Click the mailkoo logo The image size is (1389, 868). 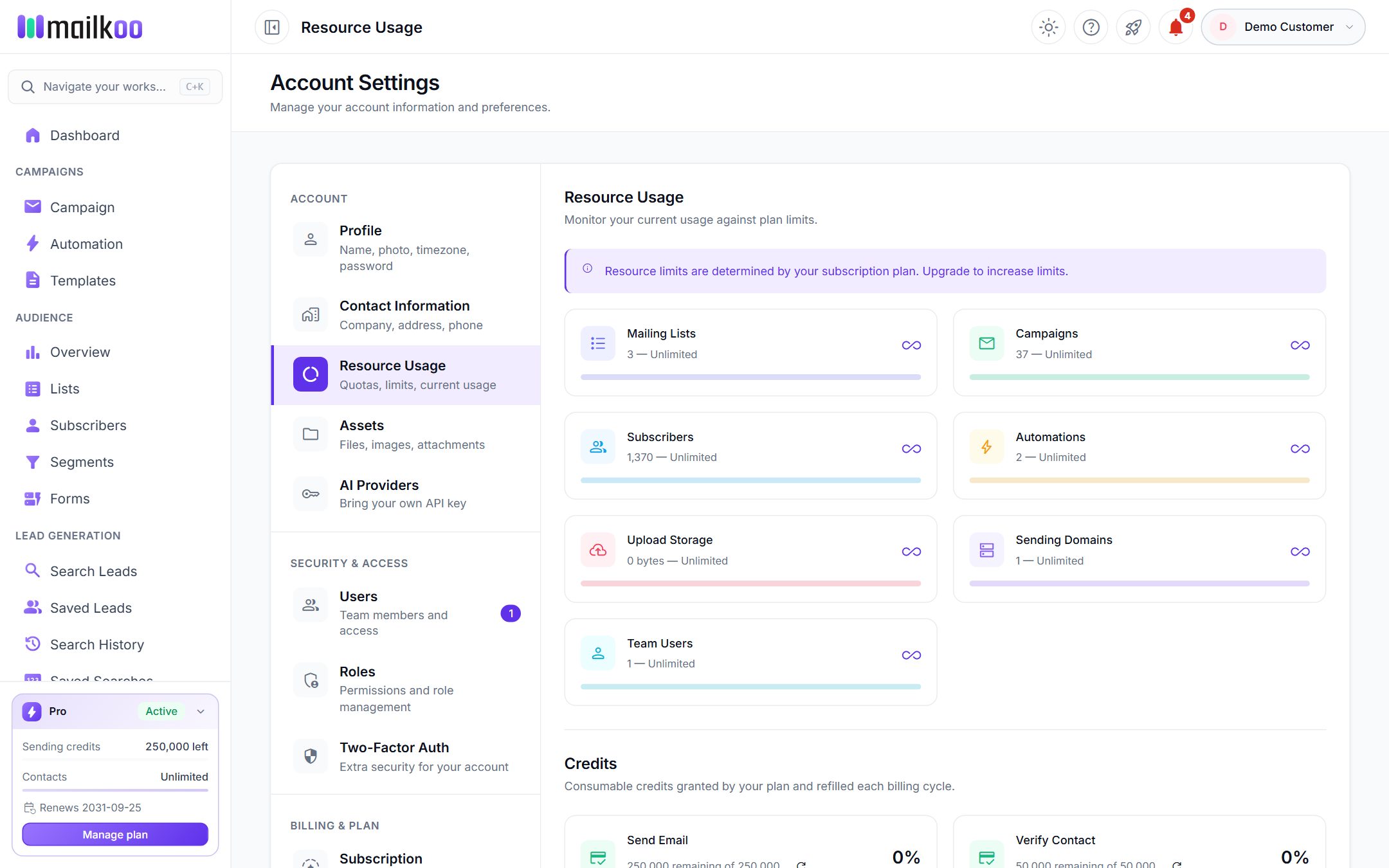coord(80,27)
